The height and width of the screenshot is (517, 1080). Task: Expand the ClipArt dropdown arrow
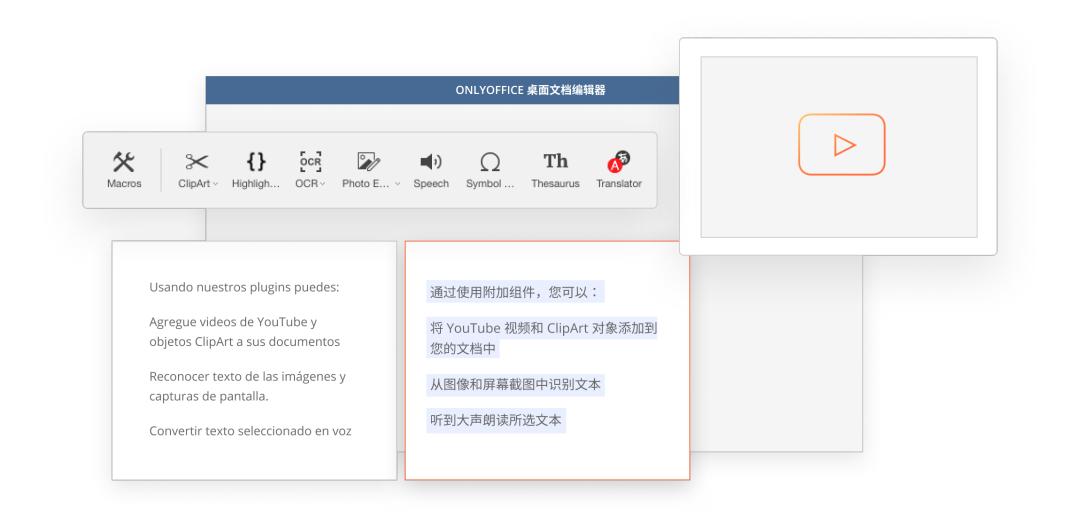(x=216, y=184)
